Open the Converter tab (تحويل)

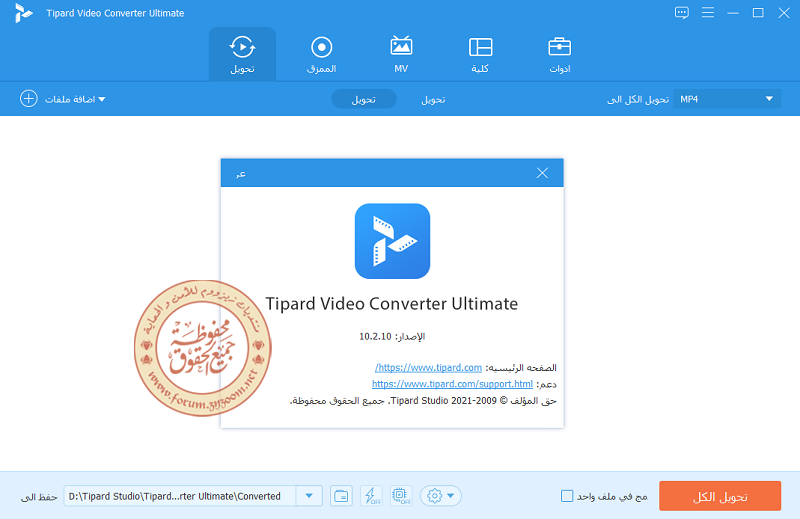pyautogui.click(x=242, y=54)
